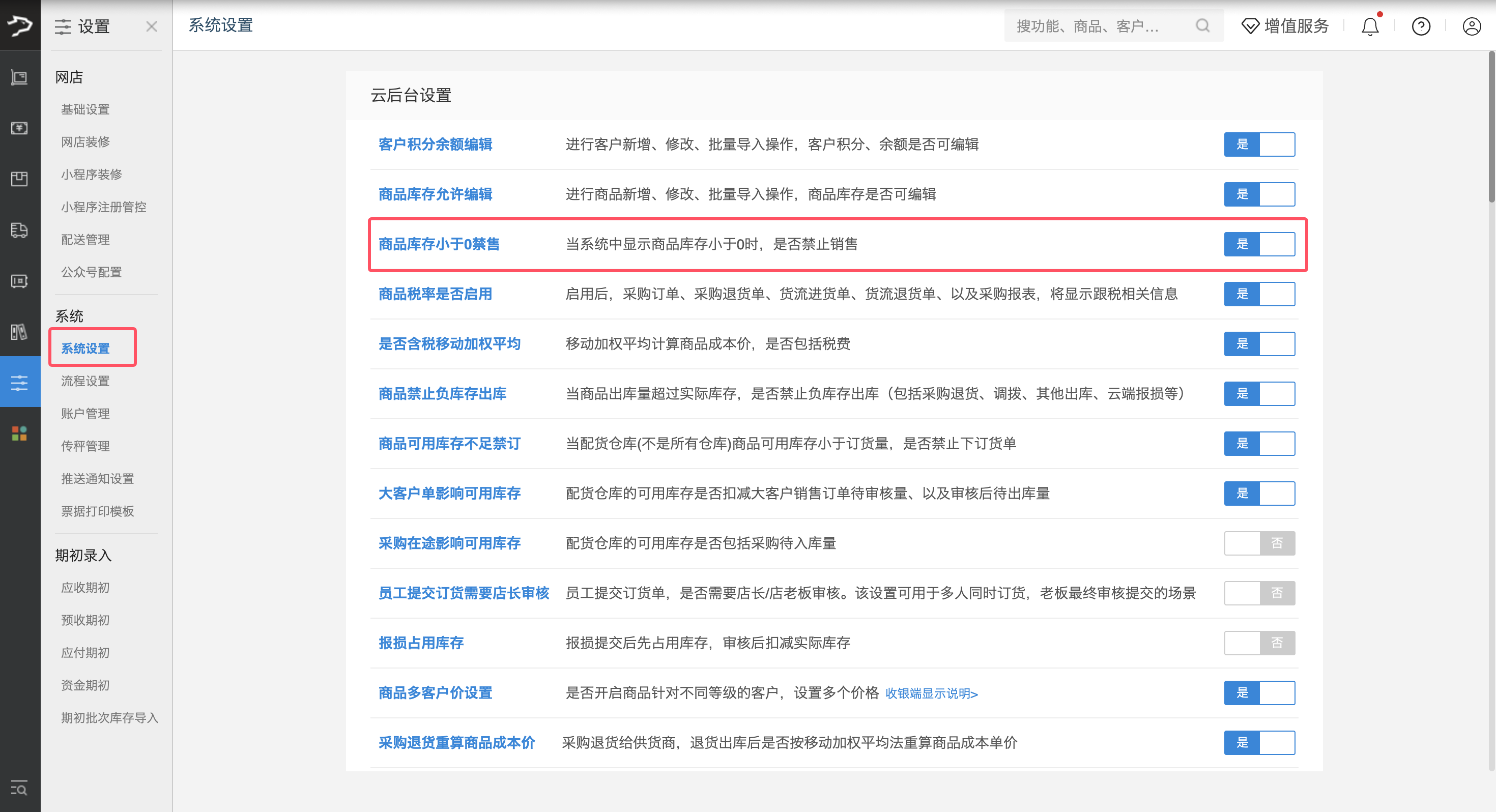The height and width of the screenshot is (812, 1496).
Task: Toggle 采购退货重算商品成本价 switch
Action: [1259, 743]
